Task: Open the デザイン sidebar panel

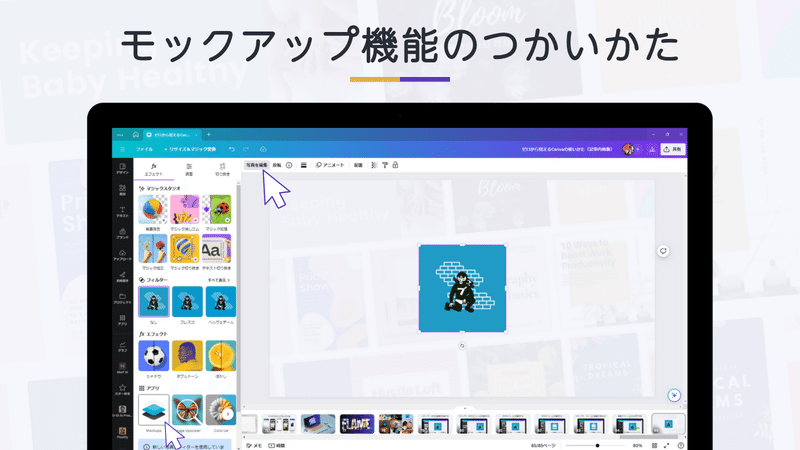Action: (x=122, y=169)
